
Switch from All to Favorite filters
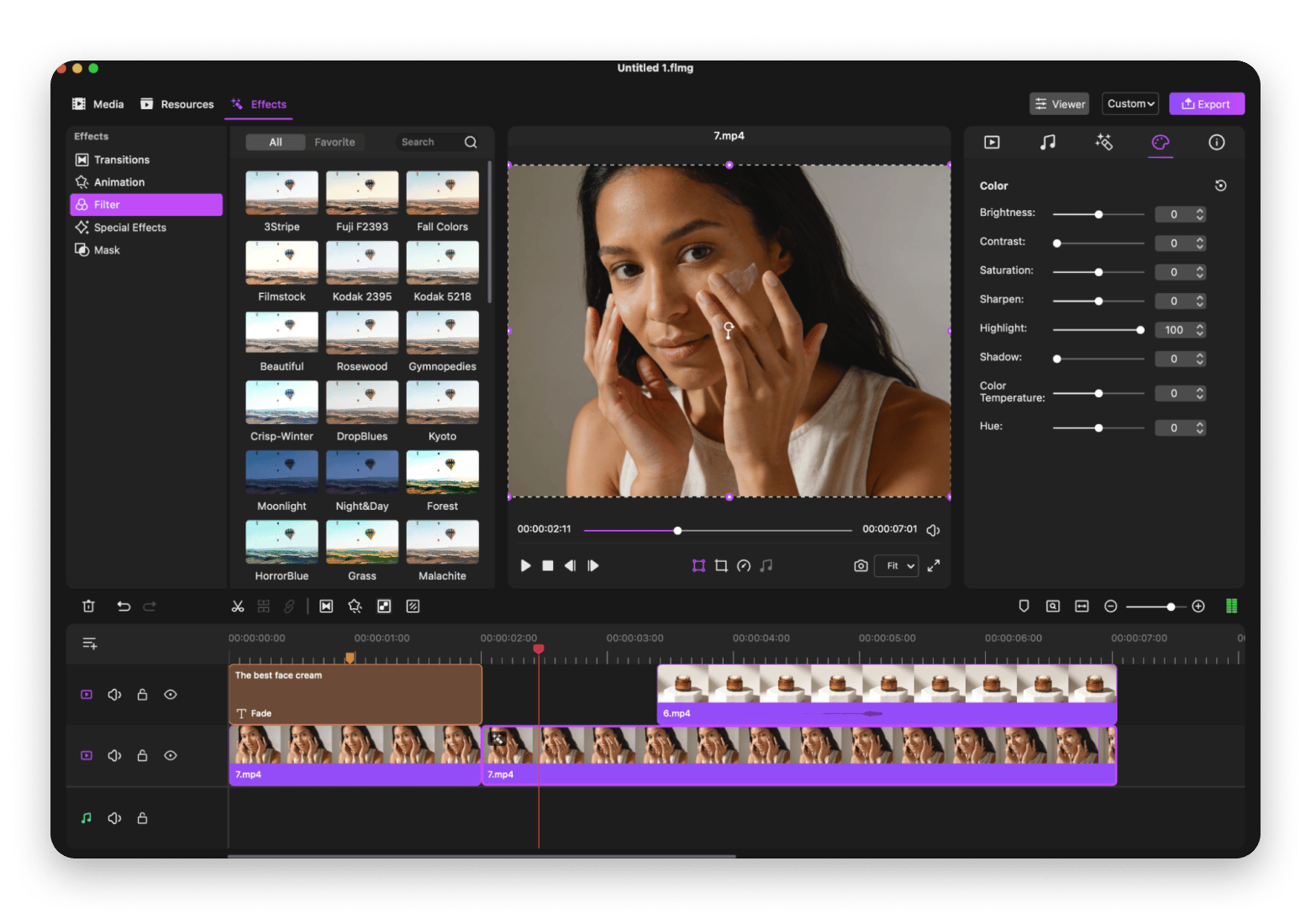(x=334, y=141)
